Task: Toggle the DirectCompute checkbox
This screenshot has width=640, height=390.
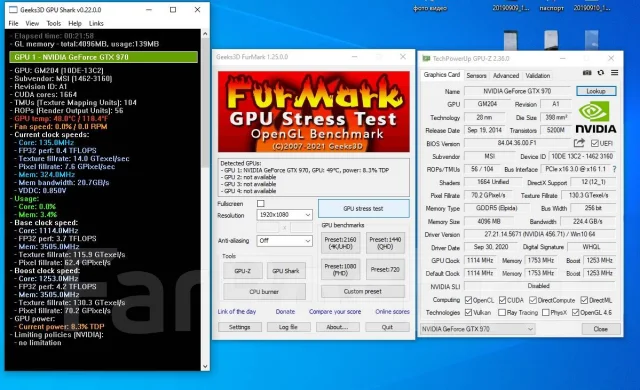Action: point(533,300)
